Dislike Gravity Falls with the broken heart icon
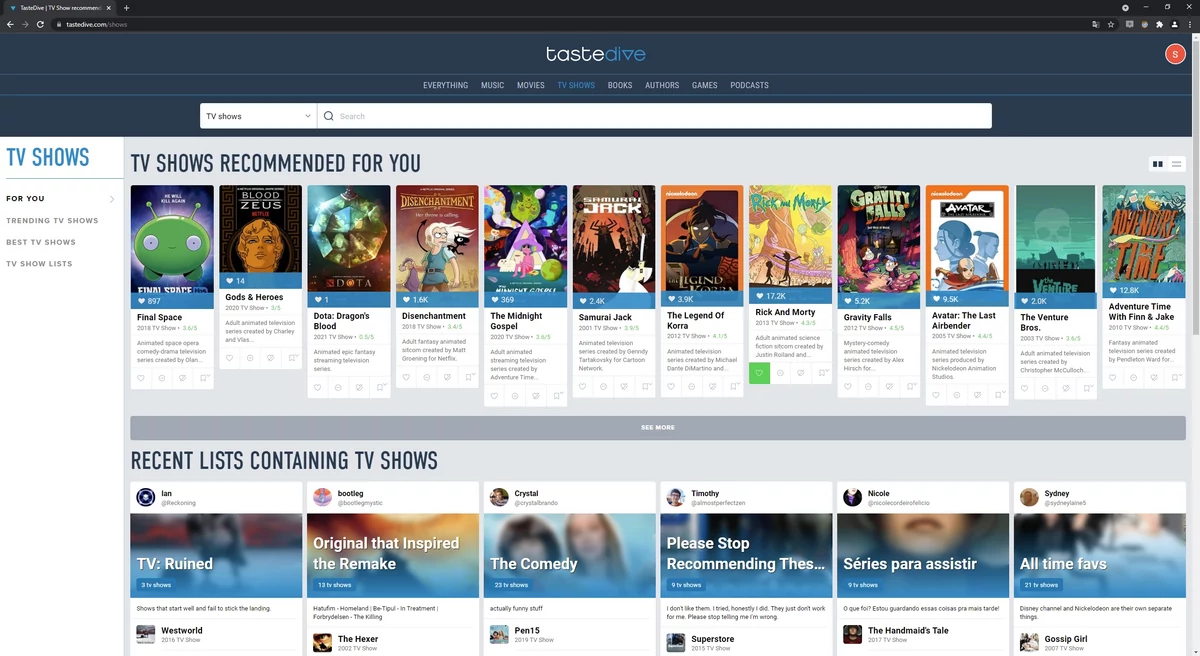The width and height of the screenshot is (1200, 656). coord(889,386)
